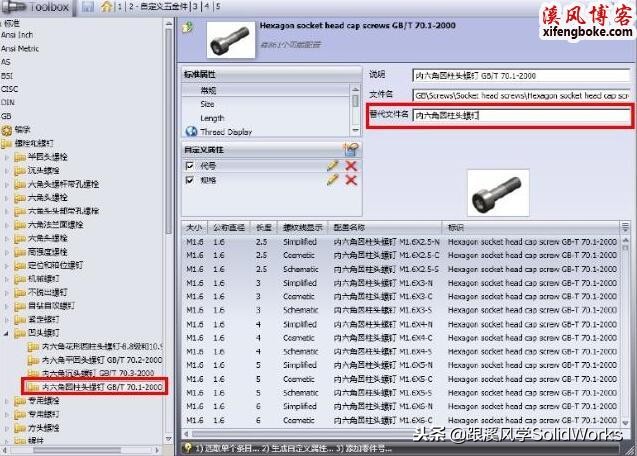Sort table by 标识 column header
Viewport: 637px width, 456px height.
point(531,227)
